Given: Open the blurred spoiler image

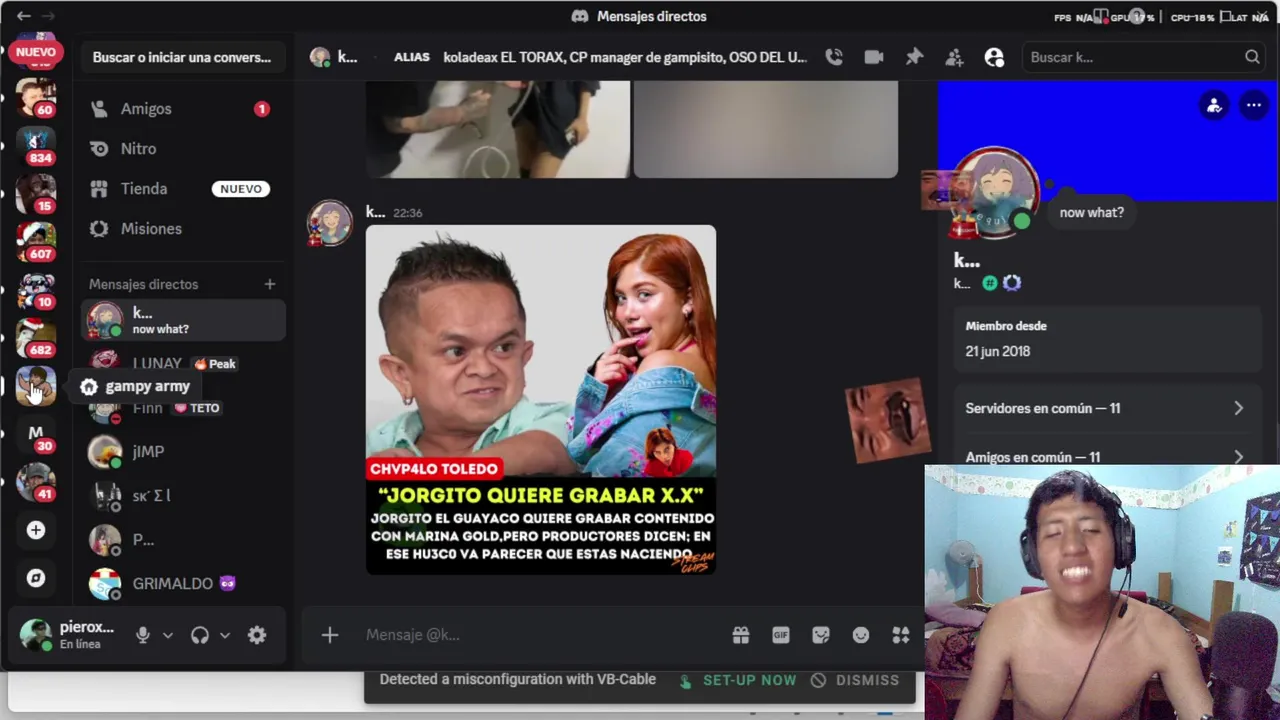Looking at the screenshot, I should tap(766, 130).
